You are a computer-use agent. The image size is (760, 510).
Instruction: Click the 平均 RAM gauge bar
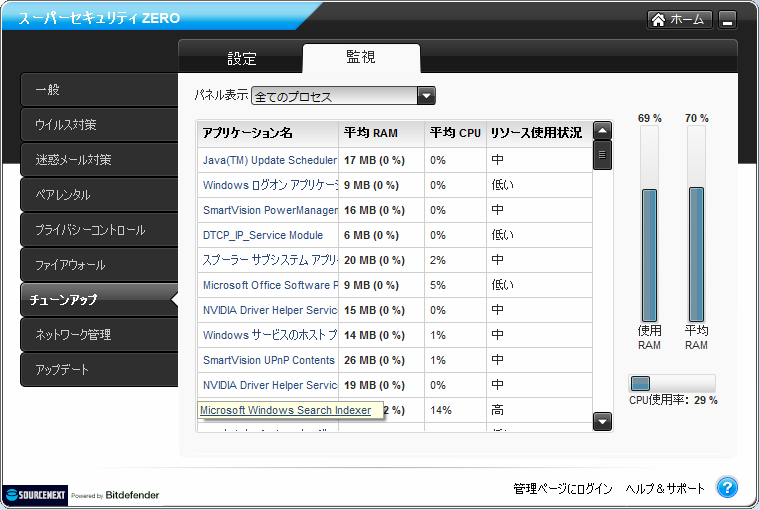pos(697,224)
